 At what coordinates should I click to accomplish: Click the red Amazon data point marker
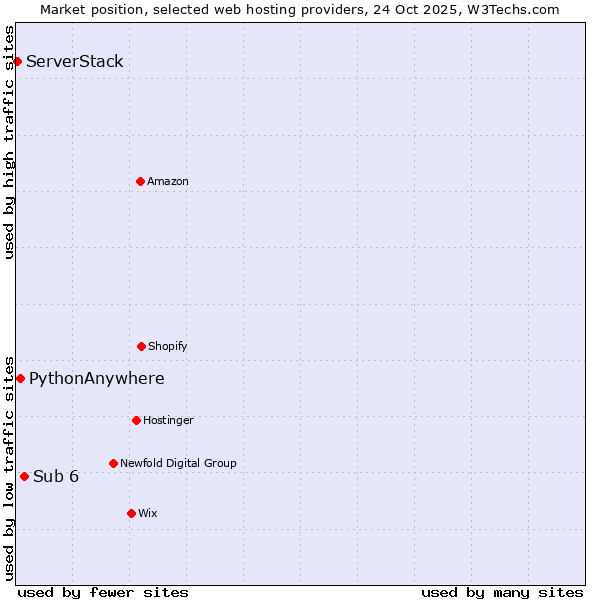[x=140, y=181]
